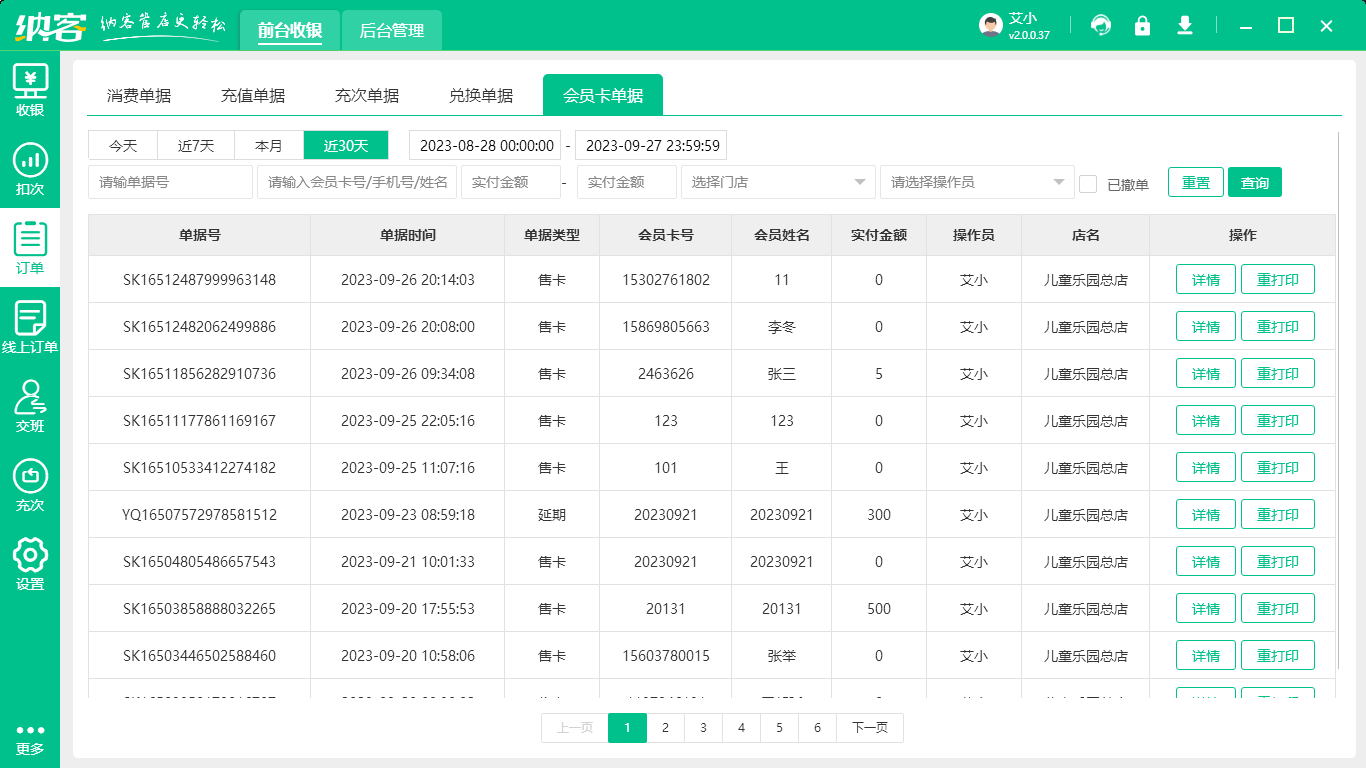Click the lock icon in title bar
Image resolution: width=1366 pixels, height=768 pixels.
[1143, 25]
